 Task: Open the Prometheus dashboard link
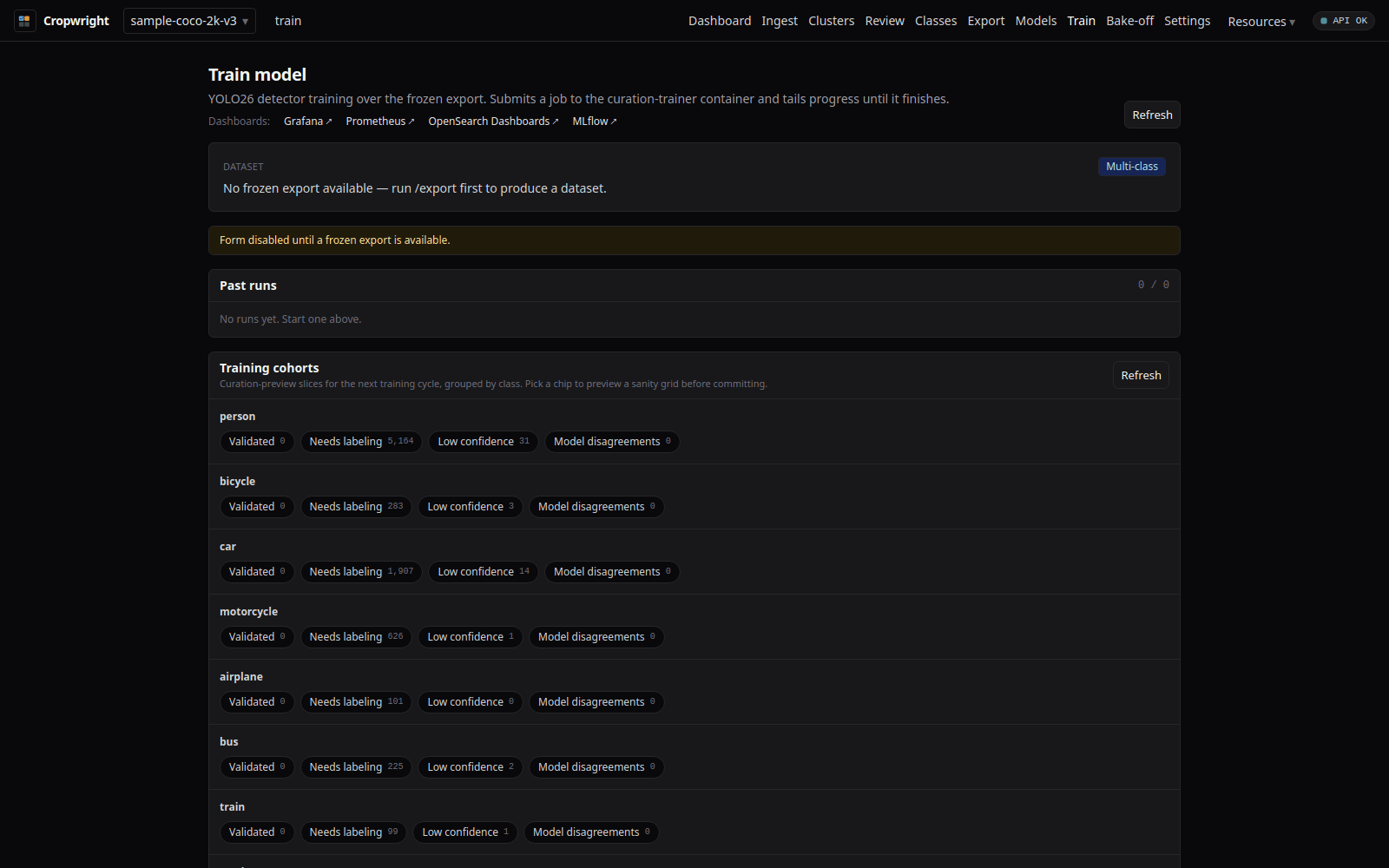tap(380, 122)
